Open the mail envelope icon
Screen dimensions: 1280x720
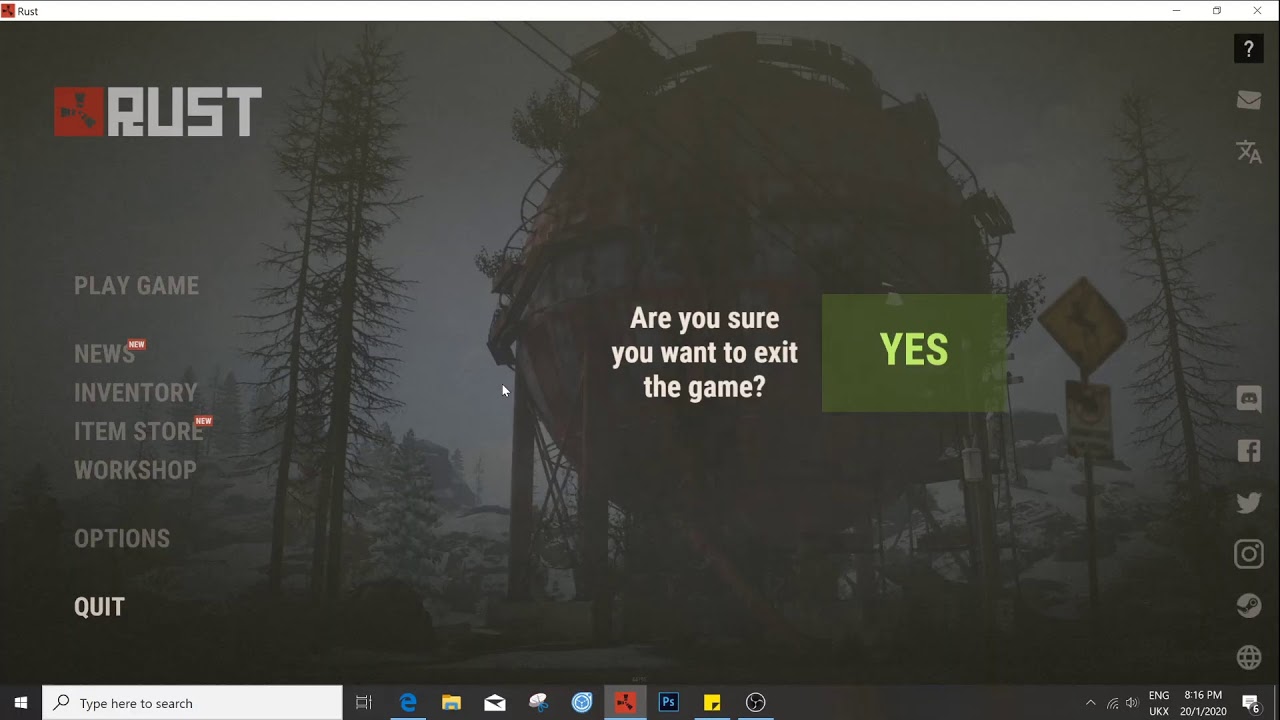tap(1249, 100)
